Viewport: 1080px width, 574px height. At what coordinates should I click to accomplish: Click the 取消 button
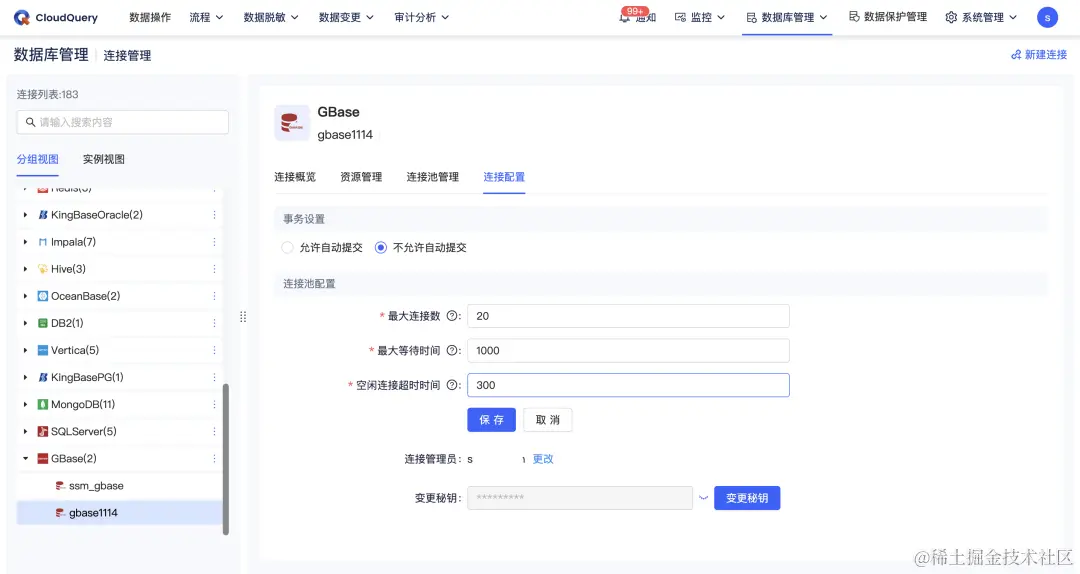[x=548, y=420]
